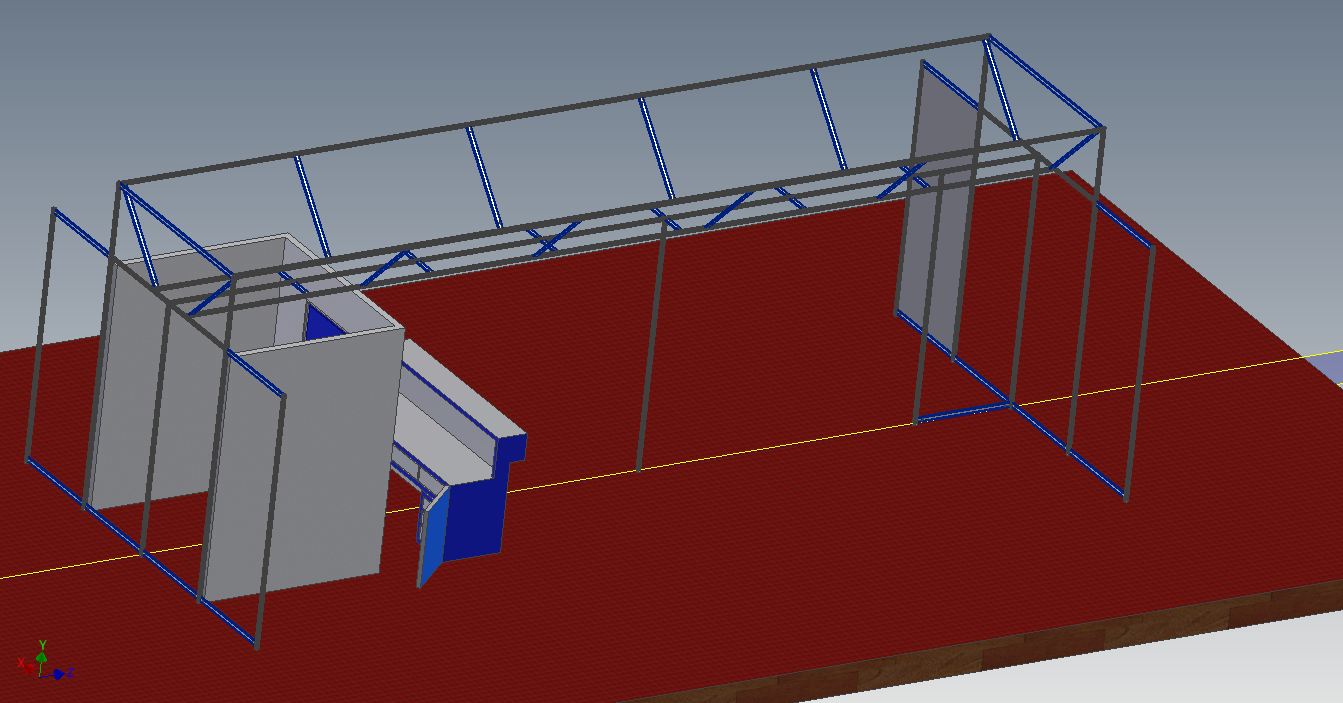Select the blue reception counter front
This screenshot has height=703, width=1343.
click(475, 510)
